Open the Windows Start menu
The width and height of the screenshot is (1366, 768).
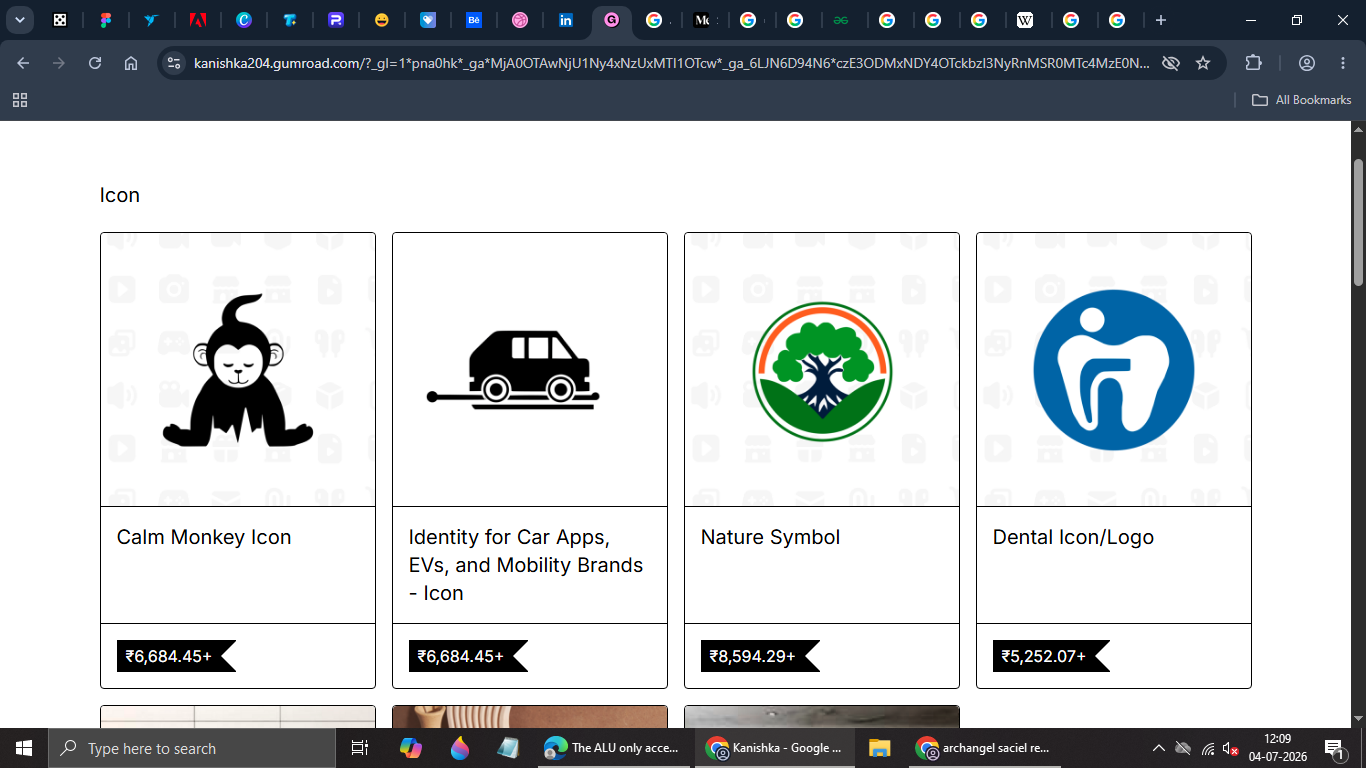23,748
